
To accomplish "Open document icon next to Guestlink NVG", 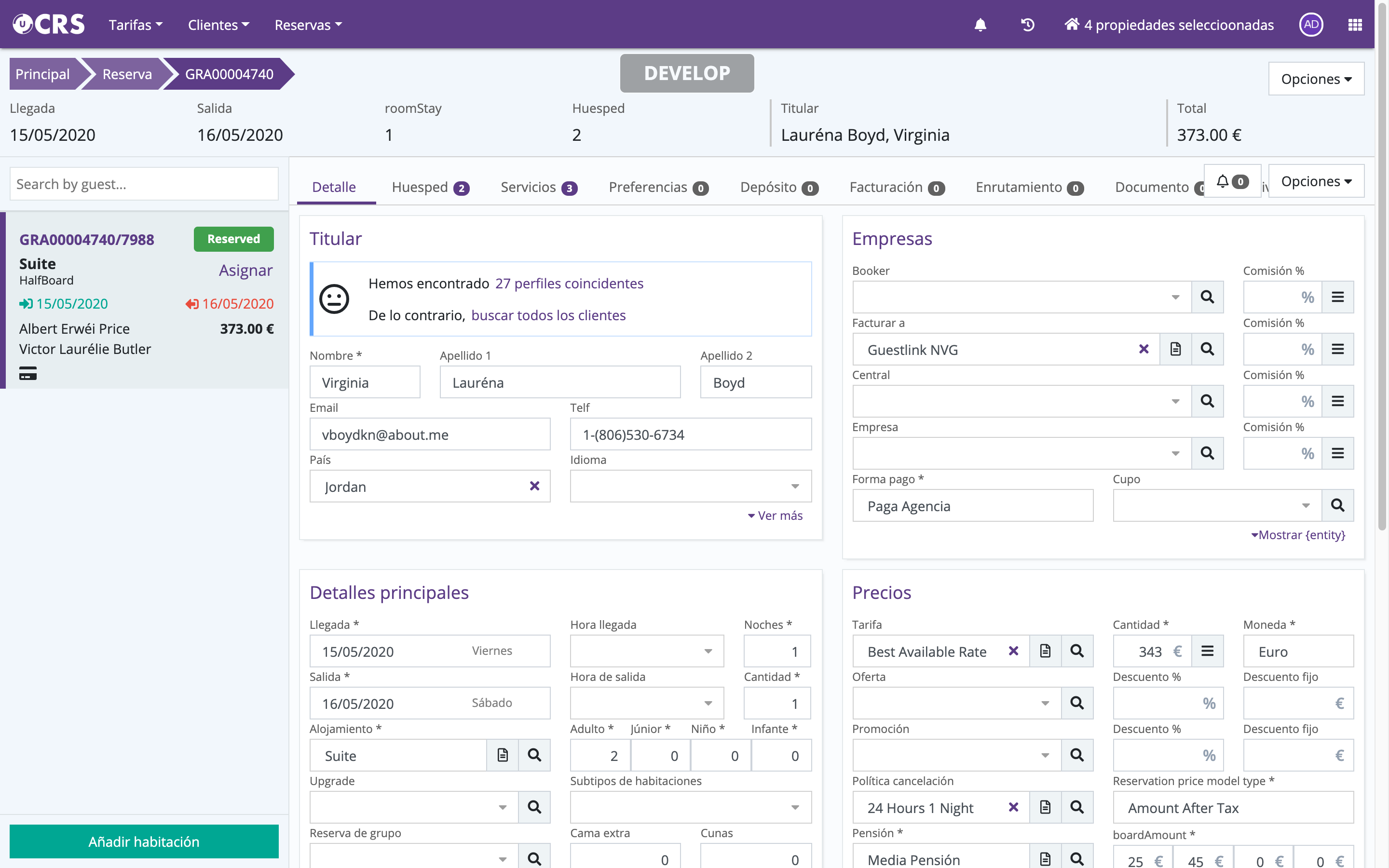I will point(1175,349).
